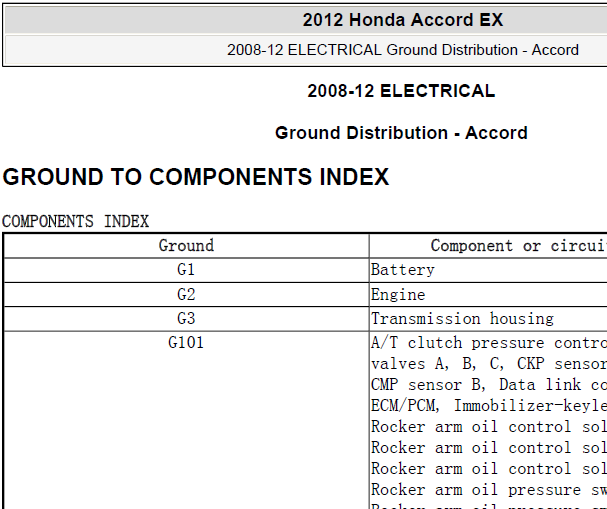
Task: Click the 'Ground' column header
Action: [x=186, y=245]
